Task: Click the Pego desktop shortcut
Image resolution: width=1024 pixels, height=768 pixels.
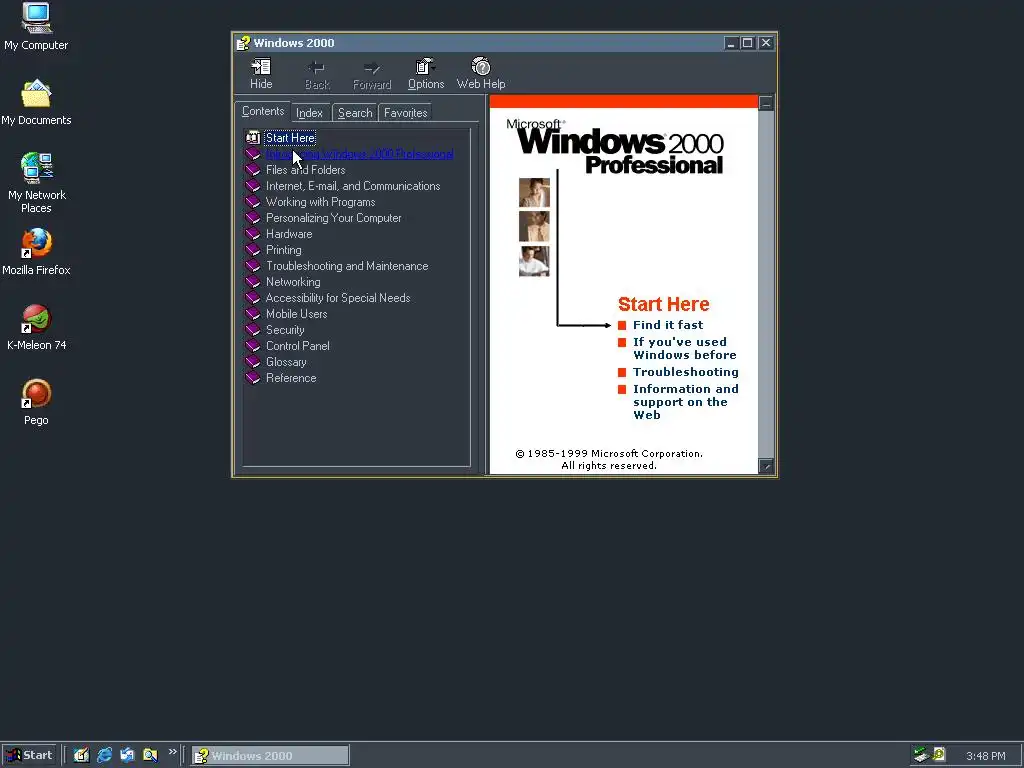Action: tap(36, 402)
